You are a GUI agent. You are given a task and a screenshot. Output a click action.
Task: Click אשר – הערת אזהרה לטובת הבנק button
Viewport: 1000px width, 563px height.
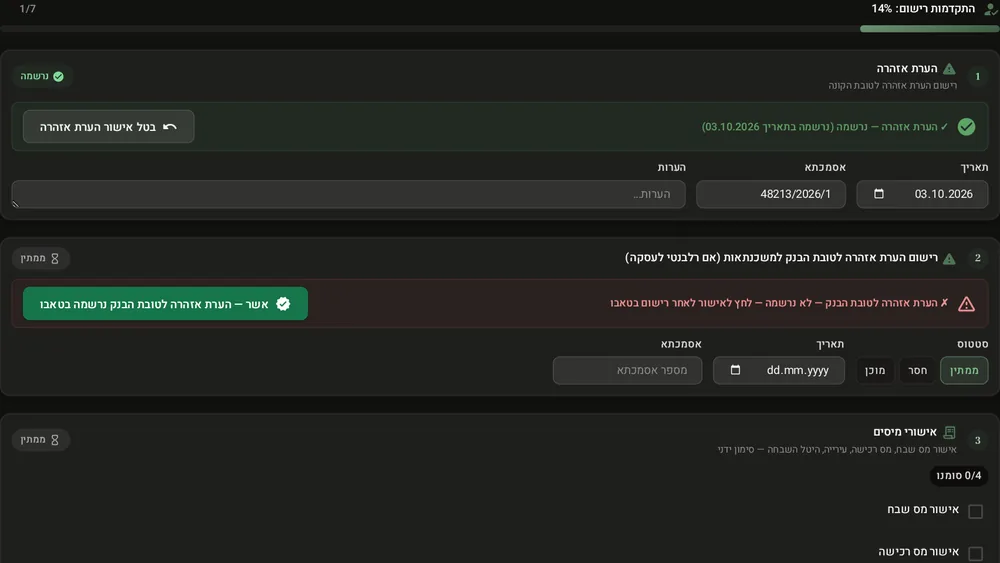pos(165,304)
